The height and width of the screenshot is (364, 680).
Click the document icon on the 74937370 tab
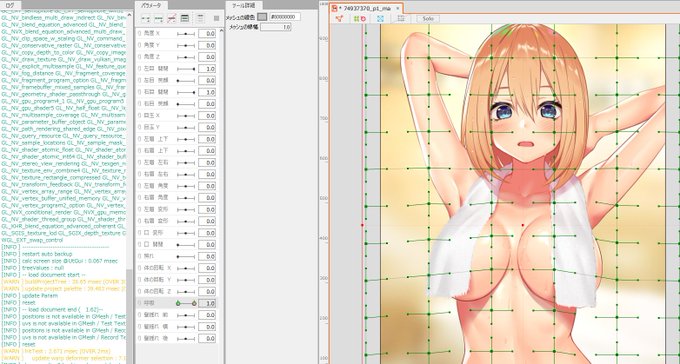(x=334, y=8)
